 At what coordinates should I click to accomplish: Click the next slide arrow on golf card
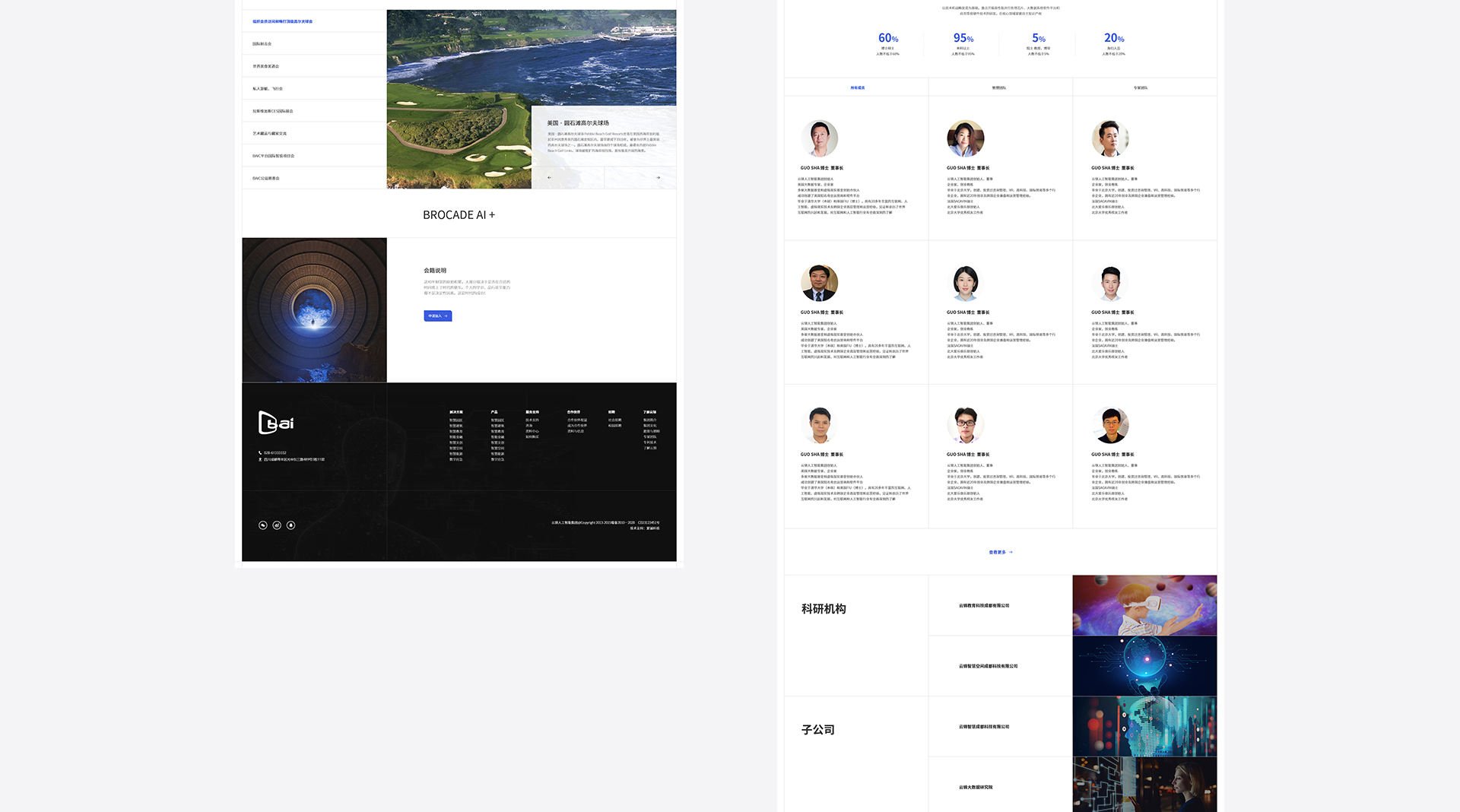658,178
